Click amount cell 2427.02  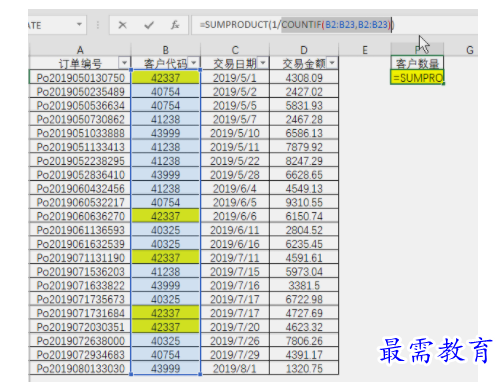point(304,91)
